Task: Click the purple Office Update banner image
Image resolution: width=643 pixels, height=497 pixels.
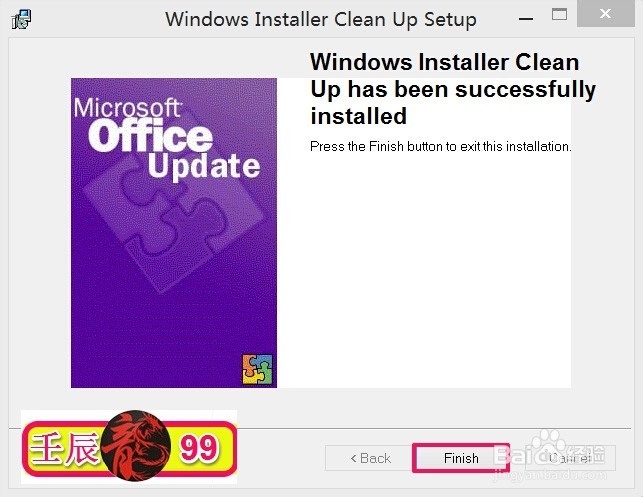Action: click(x=174, y=233)
